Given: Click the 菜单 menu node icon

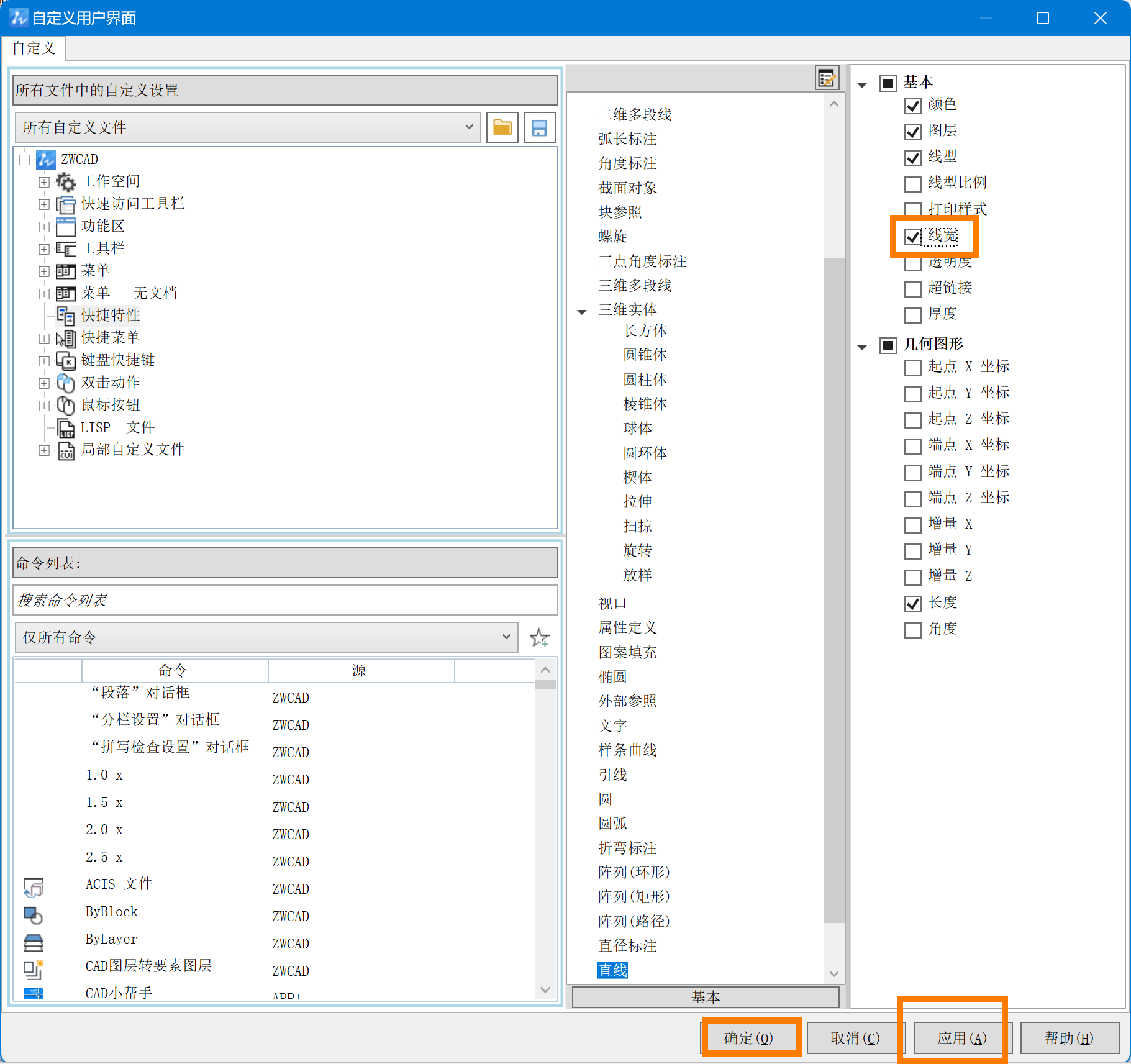Looking at the screenshot, I should point(65,271).
